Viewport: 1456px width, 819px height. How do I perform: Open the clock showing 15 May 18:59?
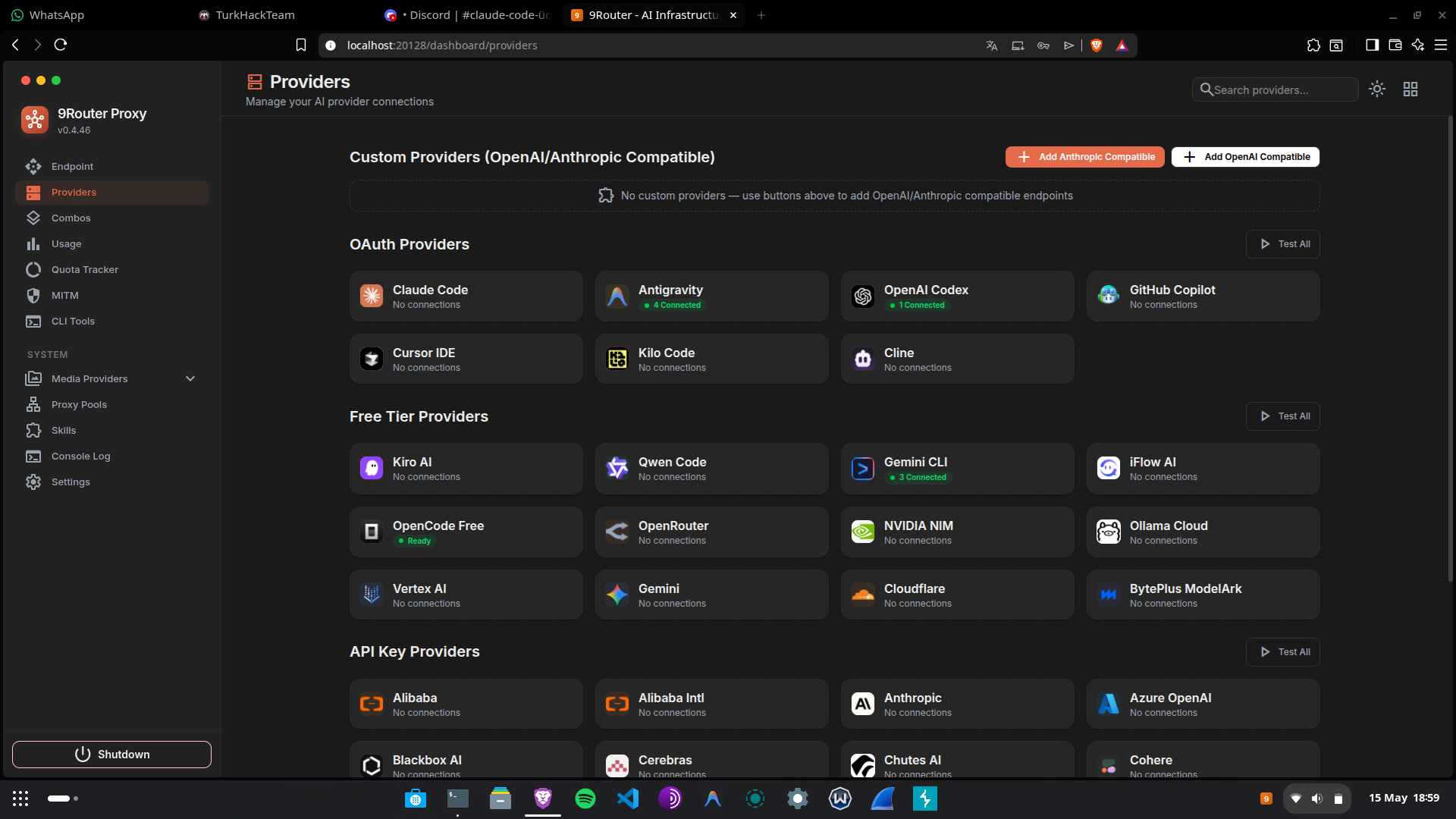[1404, 798]
